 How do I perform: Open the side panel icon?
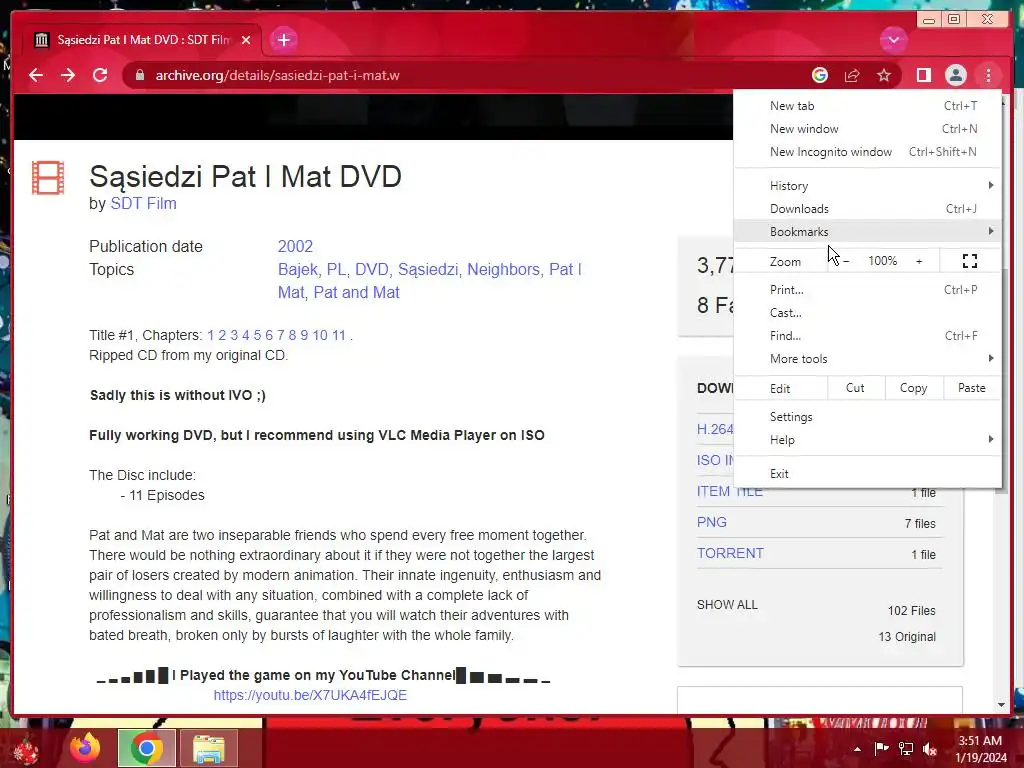tap(923, 75)
